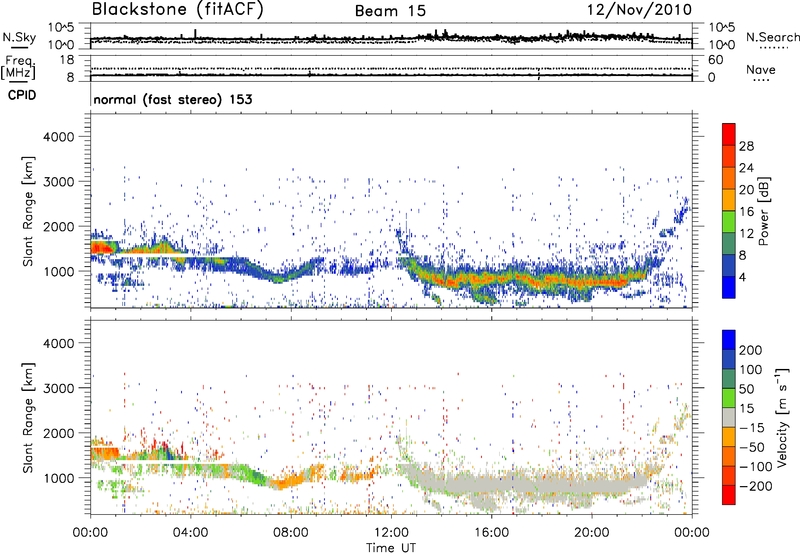800x554 pixels.
Task: Click the 'Velocity [m s-1]' color bar label
Action: pyautogui.click(x=782, y=417)
